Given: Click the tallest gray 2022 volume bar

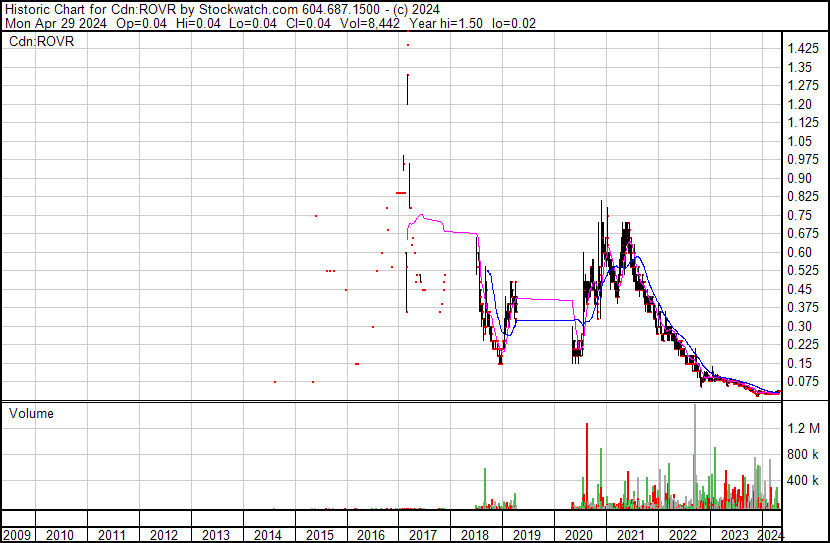Looking at the screenshot, I should coord(694,457).
